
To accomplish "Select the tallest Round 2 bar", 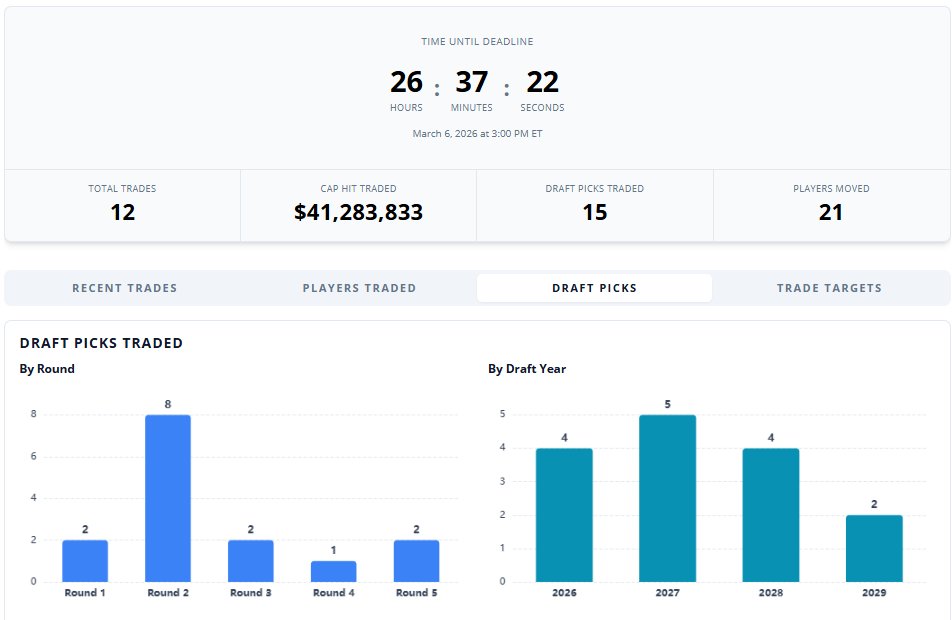I will pyautogui.click(x=168, y=498).
